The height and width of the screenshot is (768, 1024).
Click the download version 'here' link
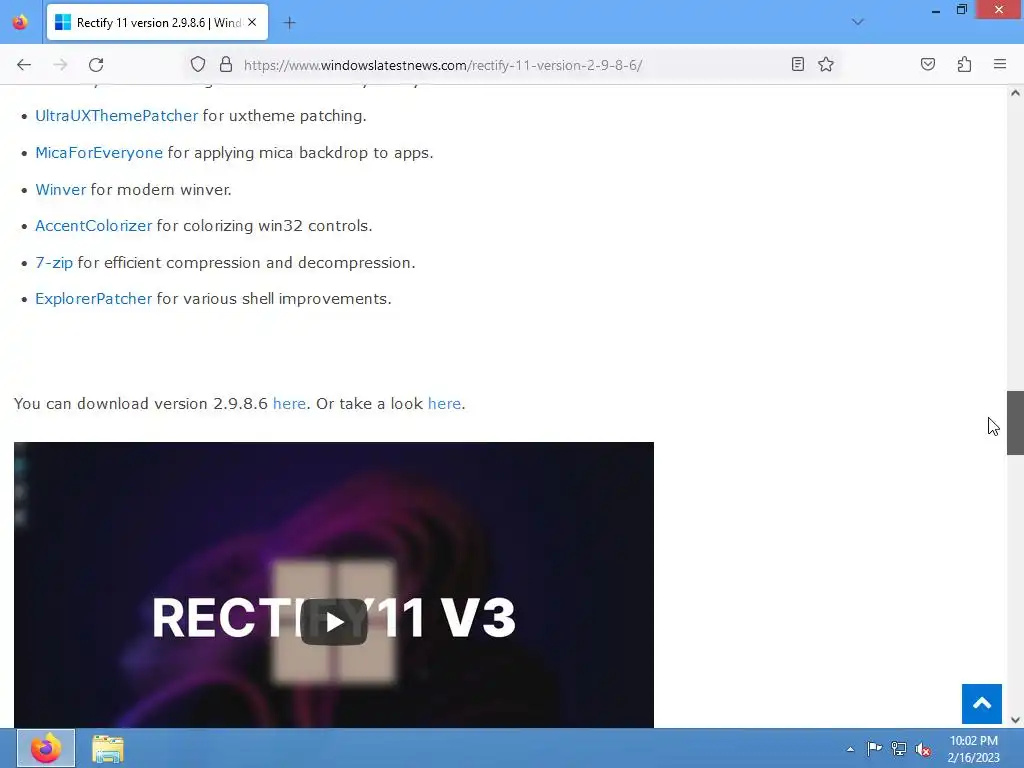(289, 404)
